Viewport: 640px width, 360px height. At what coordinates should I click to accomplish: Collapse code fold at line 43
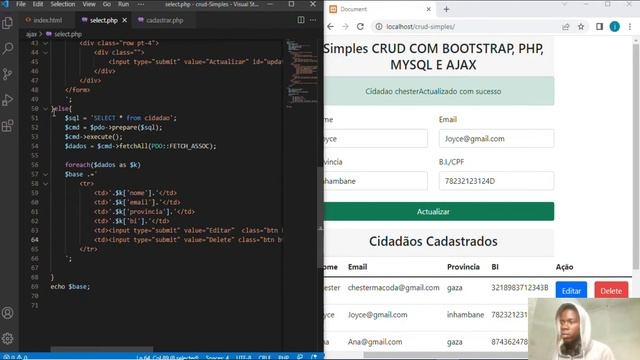point(45,43)
